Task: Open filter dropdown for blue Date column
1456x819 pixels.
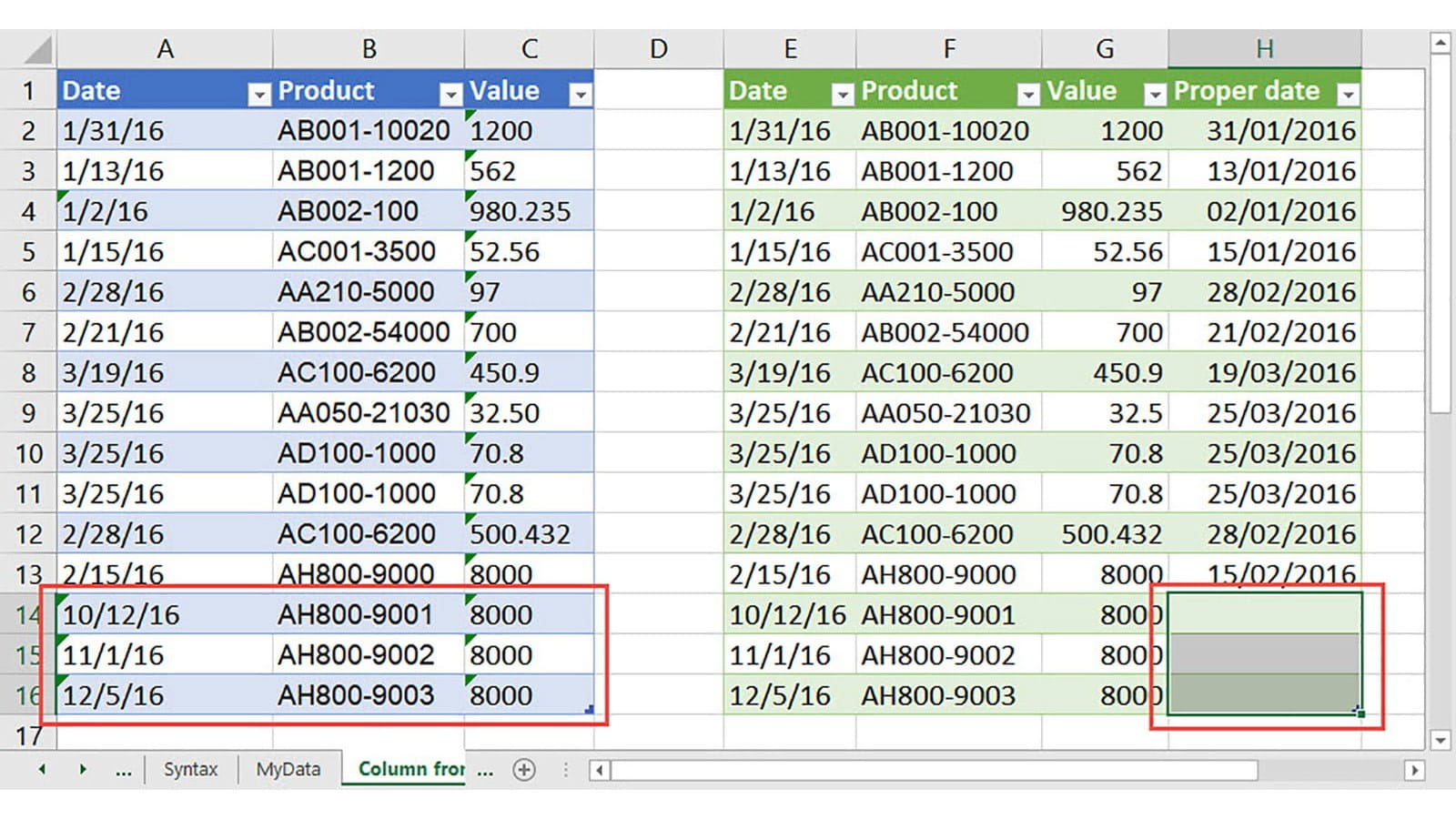Action: [259, 94]
